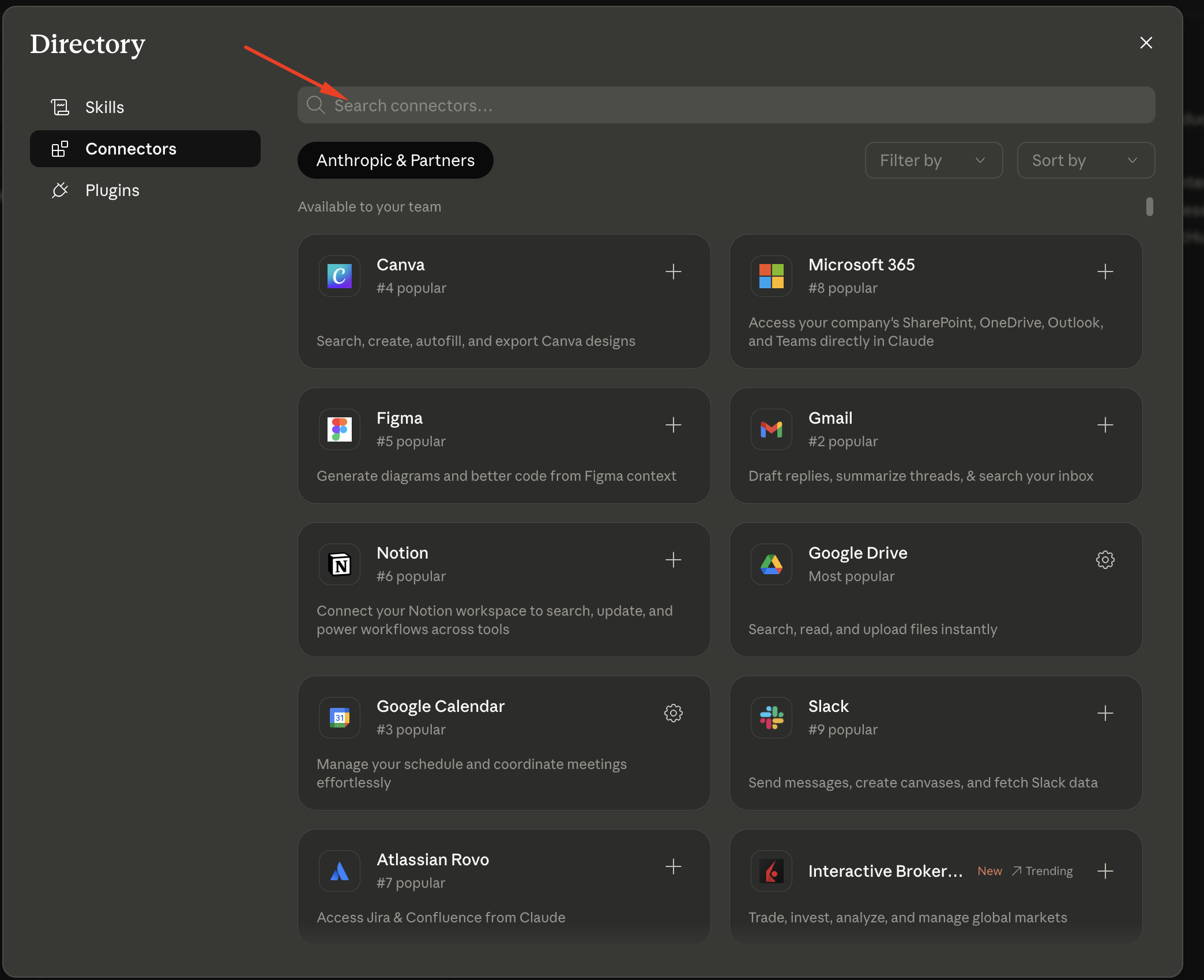Add the Atlassian Rovo connector
Viewport: 1204px width, 980px height.
coord(673,866)
